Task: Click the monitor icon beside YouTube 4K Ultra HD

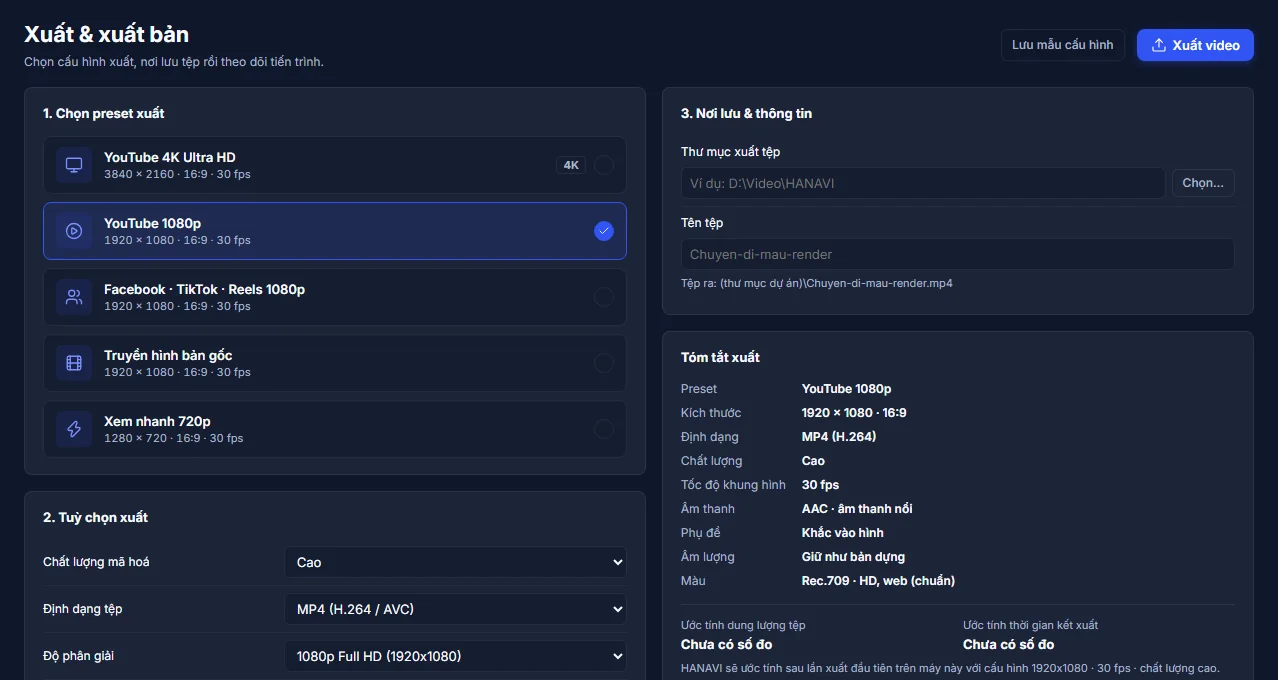Action: 74,165
